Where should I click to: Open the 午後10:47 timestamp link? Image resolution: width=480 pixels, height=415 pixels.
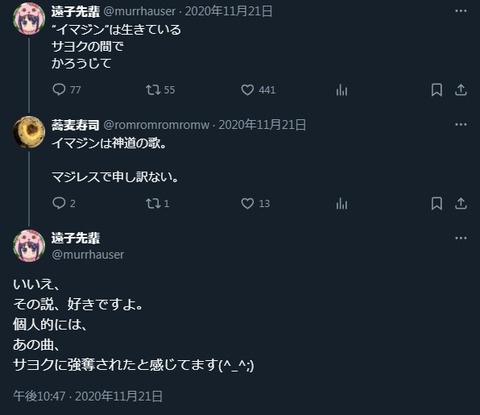39,396
